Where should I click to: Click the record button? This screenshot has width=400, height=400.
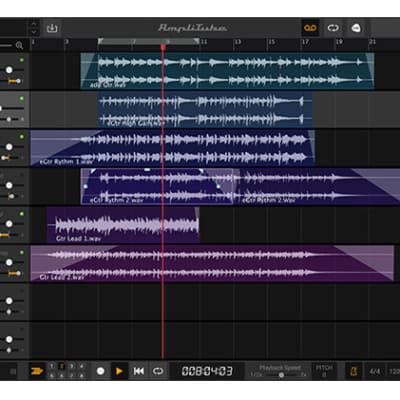[100, 371]
